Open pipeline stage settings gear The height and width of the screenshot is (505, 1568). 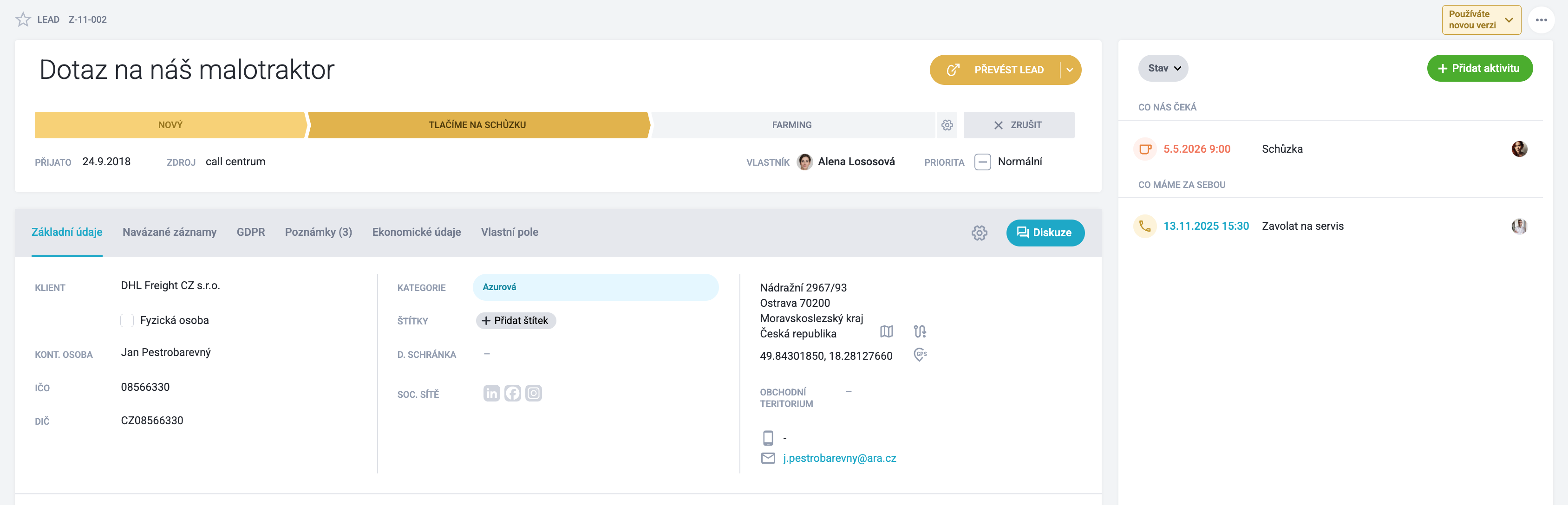(x=947, y=125)
